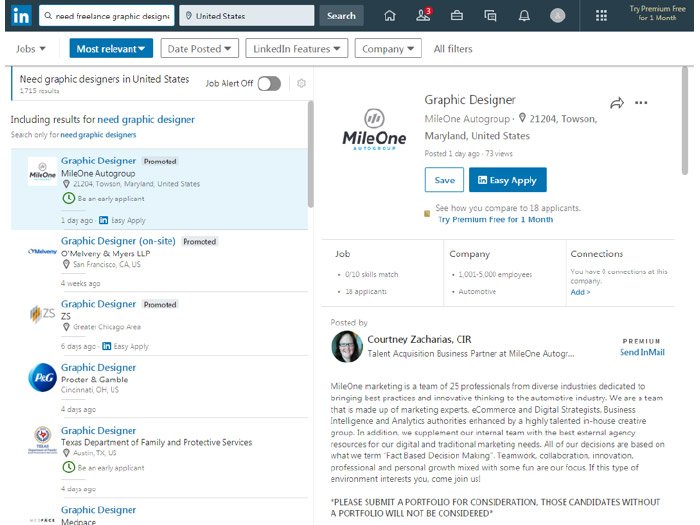Click '0/10 skills match' text
Screen dimensions: 700x525
tap(371, 275)
